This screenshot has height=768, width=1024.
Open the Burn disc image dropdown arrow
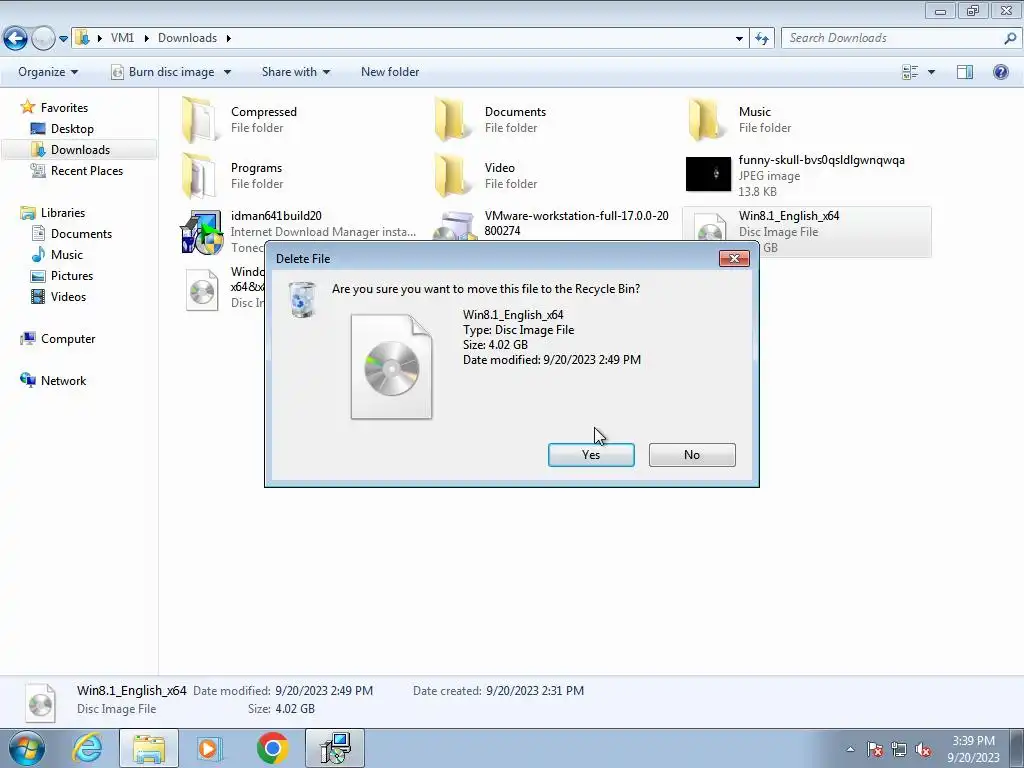point(227,72)
